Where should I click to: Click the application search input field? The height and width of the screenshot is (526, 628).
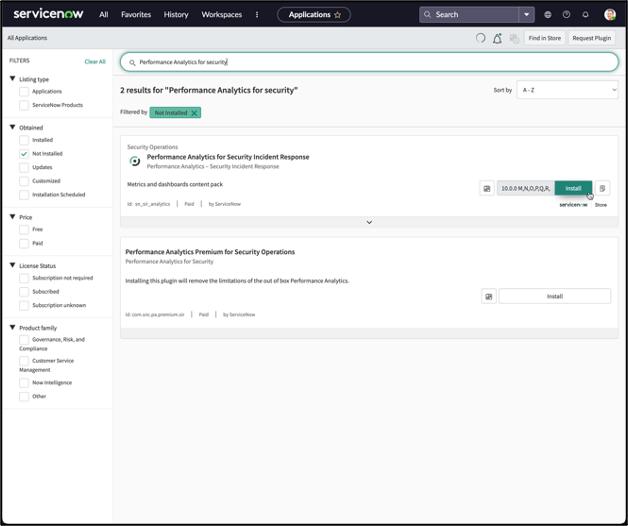[x=369, y=62]
